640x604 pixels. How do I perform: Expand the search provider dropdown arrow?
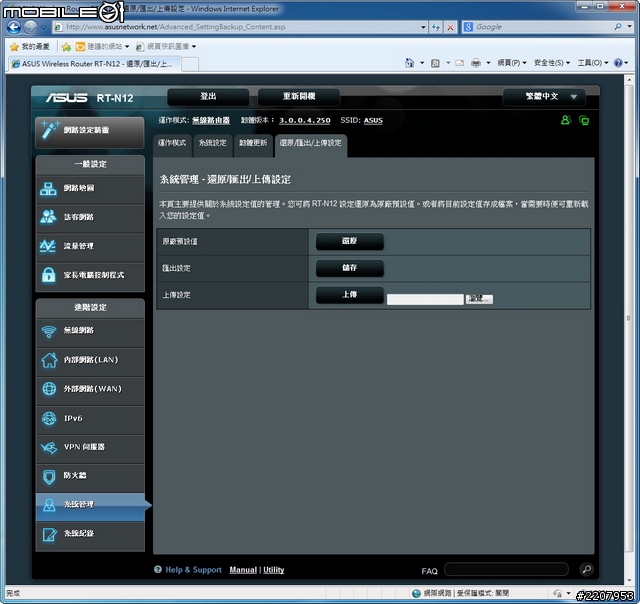(629, 27)
